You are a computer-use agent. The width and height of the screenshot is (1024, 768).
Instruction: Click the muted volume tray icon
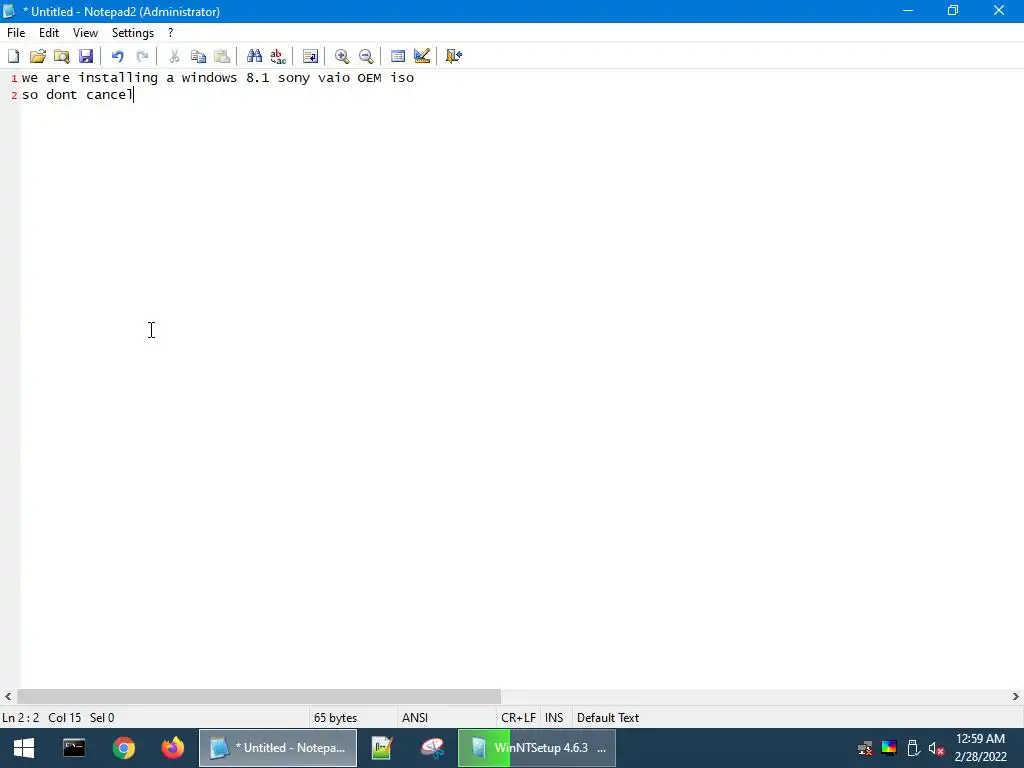click(936, 748)
